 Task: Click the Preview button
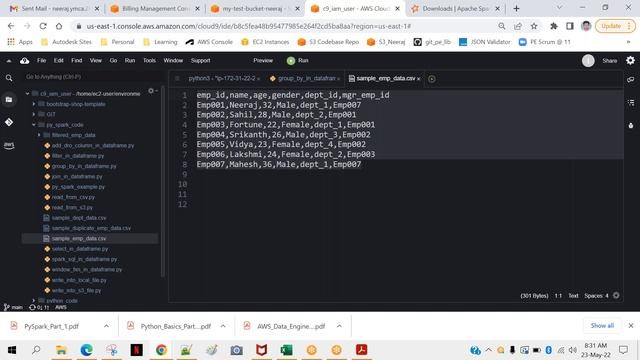263,60
